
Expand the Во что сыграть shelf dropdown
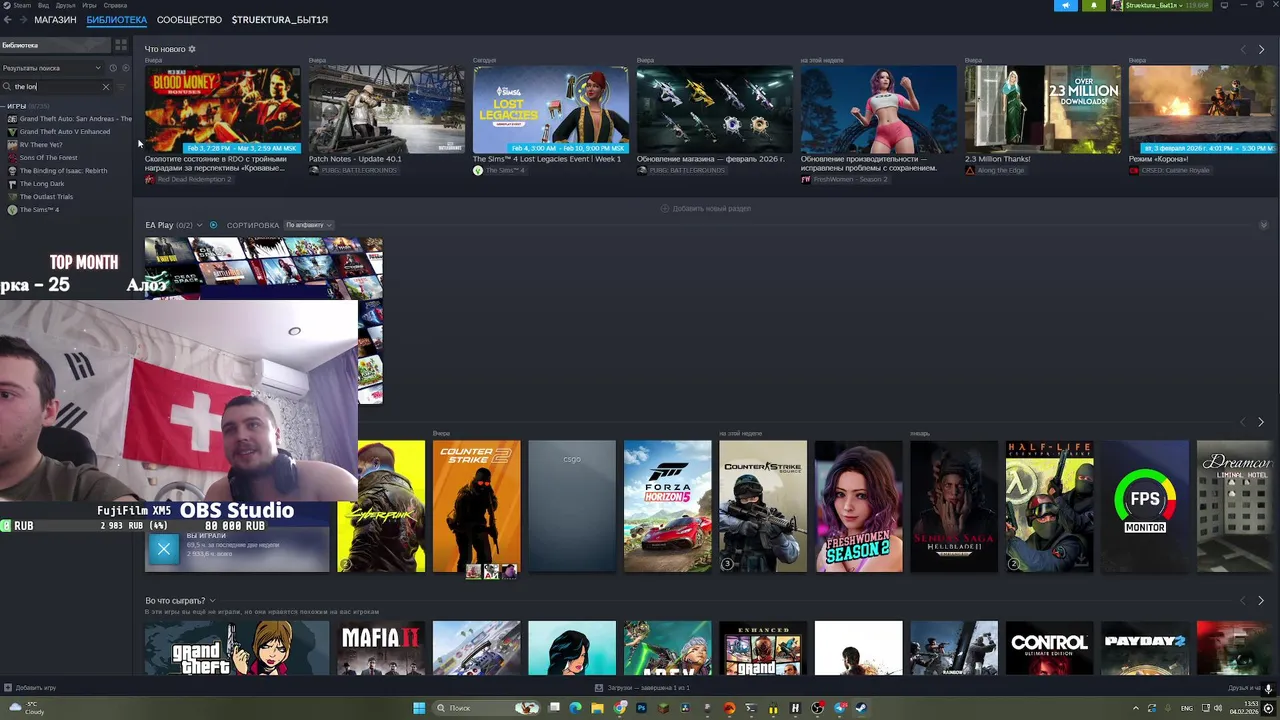point(212,601)
